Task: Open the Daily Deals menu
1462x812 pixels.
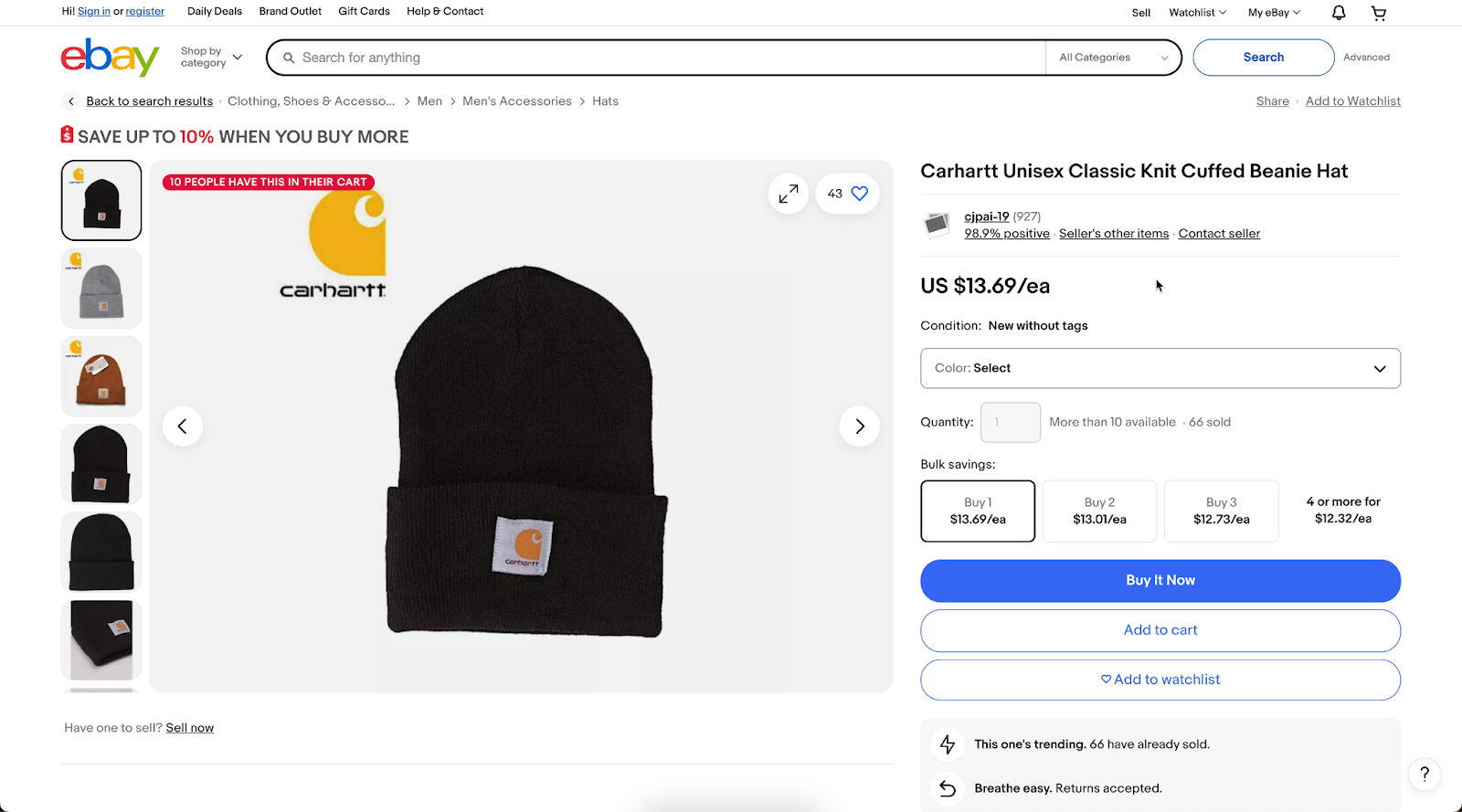Action: (x=214, y=11)
